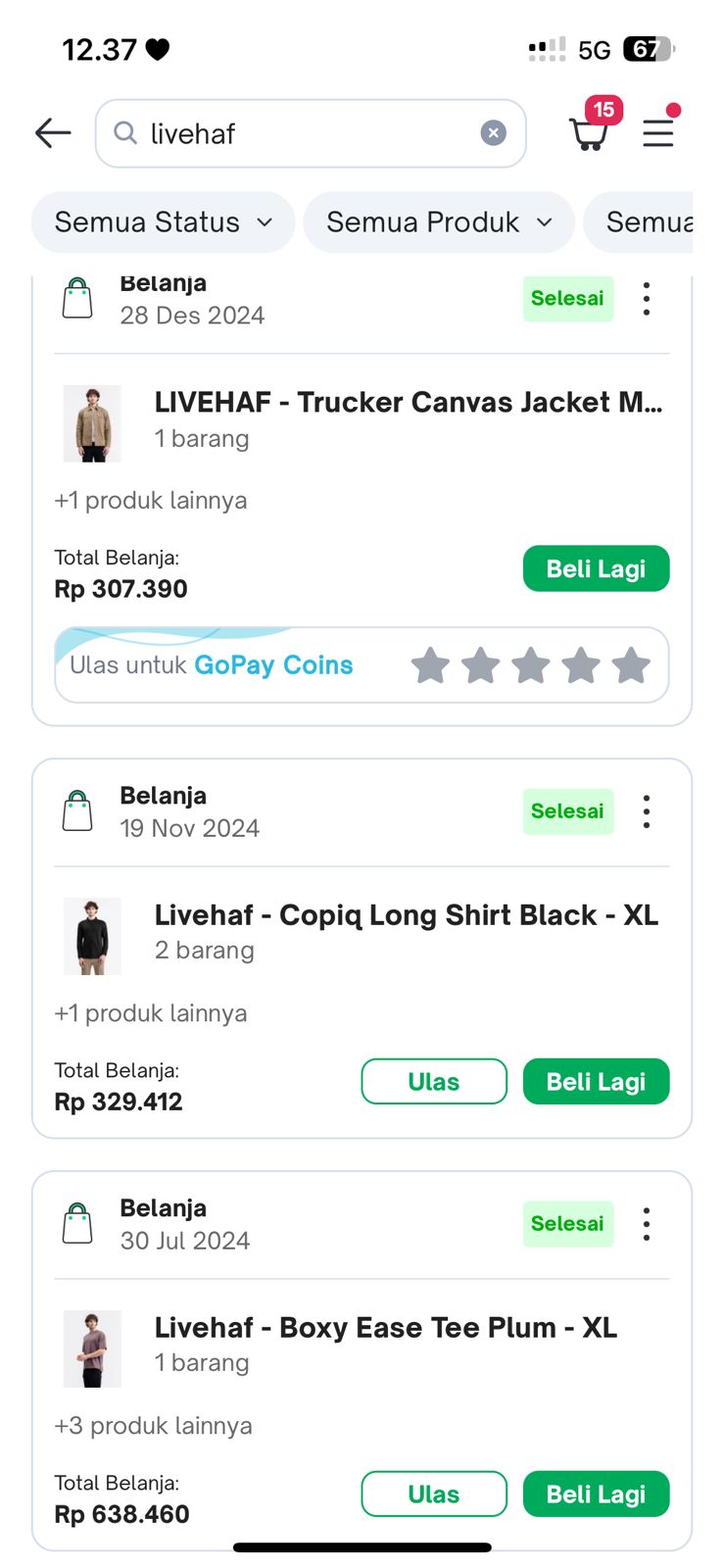724x1568 pixels.
Task: Expand the Semua Produk filter
Action: (x=438, y=222)
